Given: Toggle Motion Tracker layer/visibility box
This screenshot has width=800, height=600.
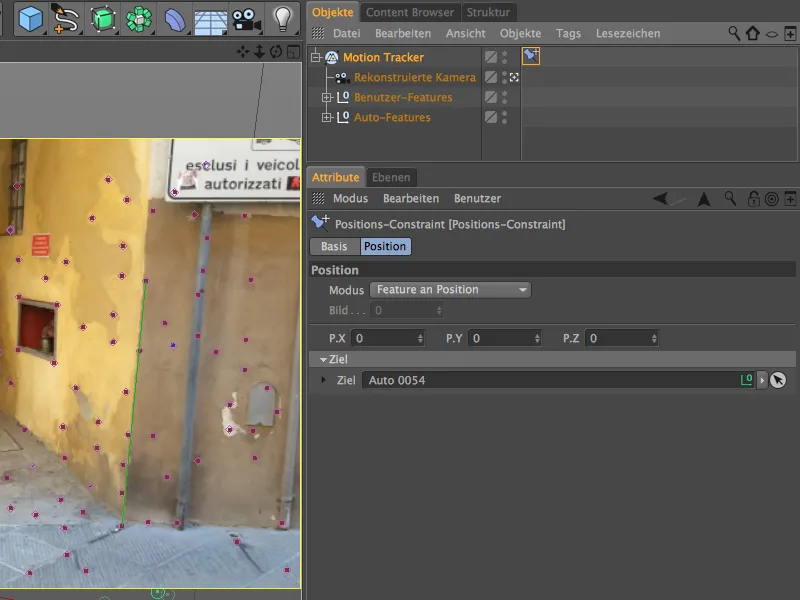Looking at the screenshot, I should click(x=491, y=57).
